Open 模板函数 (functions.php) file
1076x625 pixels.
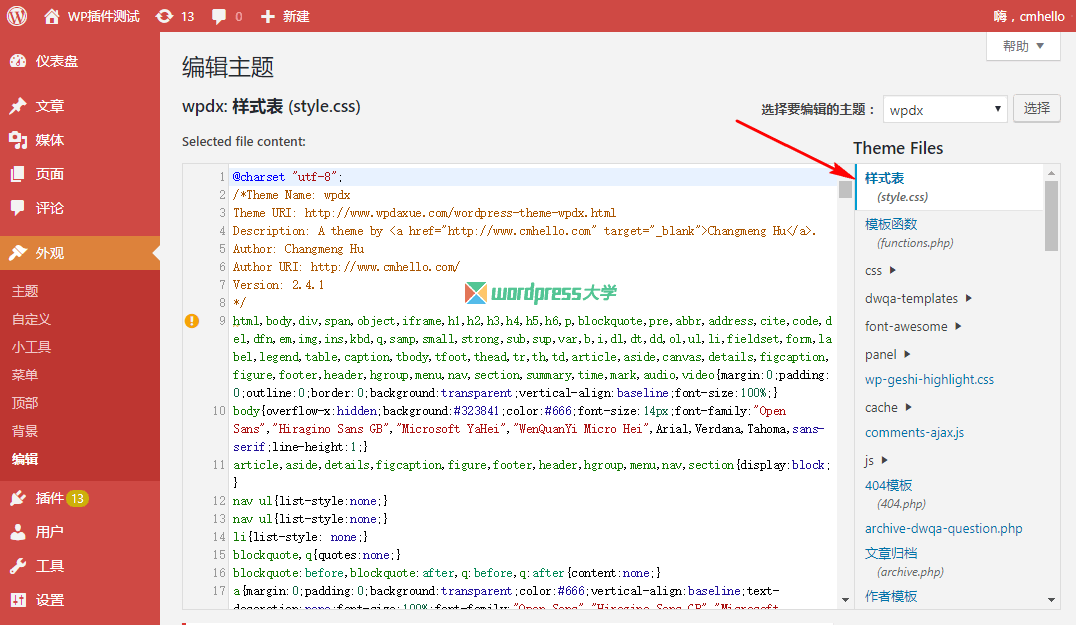909,233
